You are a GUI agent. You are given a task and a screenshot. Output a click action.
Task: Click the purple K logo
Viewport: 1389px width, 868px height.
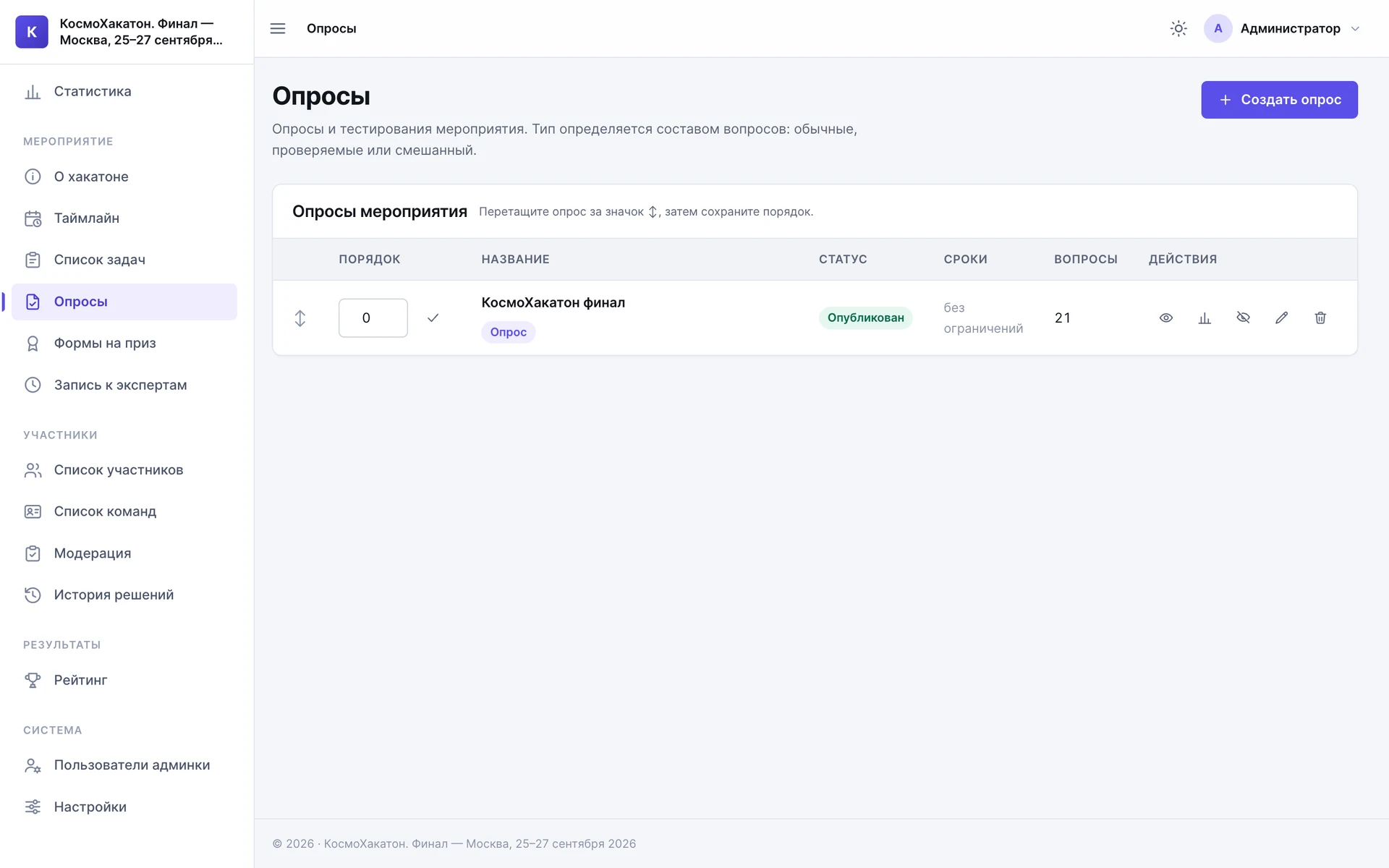32,32
